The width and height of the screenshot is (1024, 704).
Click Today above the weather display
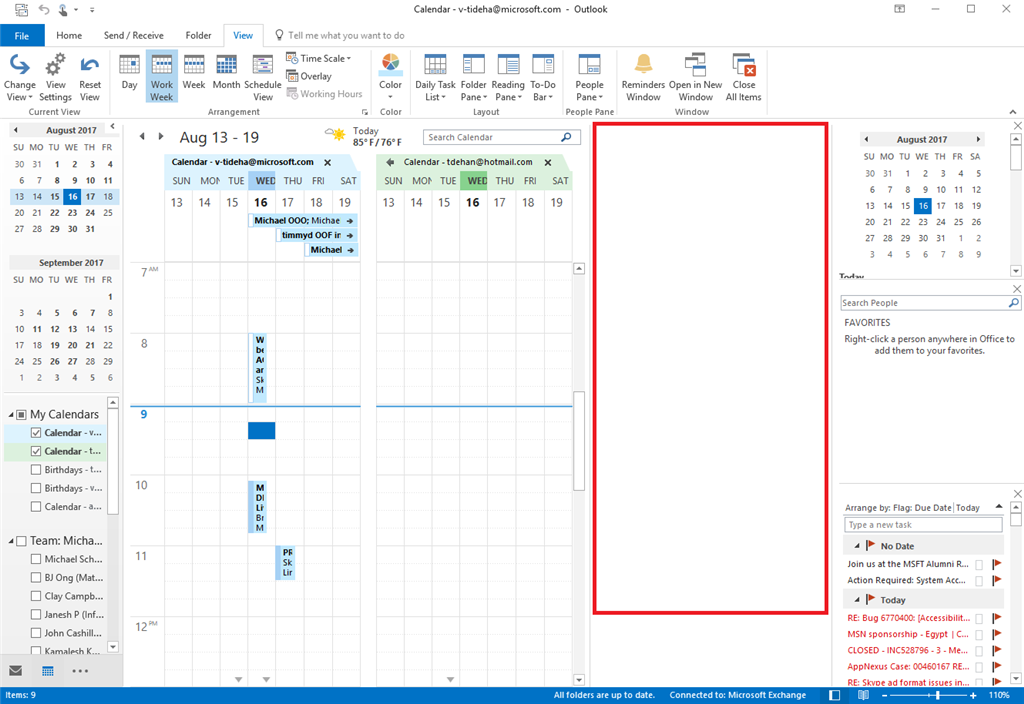(x=366, y=130)
